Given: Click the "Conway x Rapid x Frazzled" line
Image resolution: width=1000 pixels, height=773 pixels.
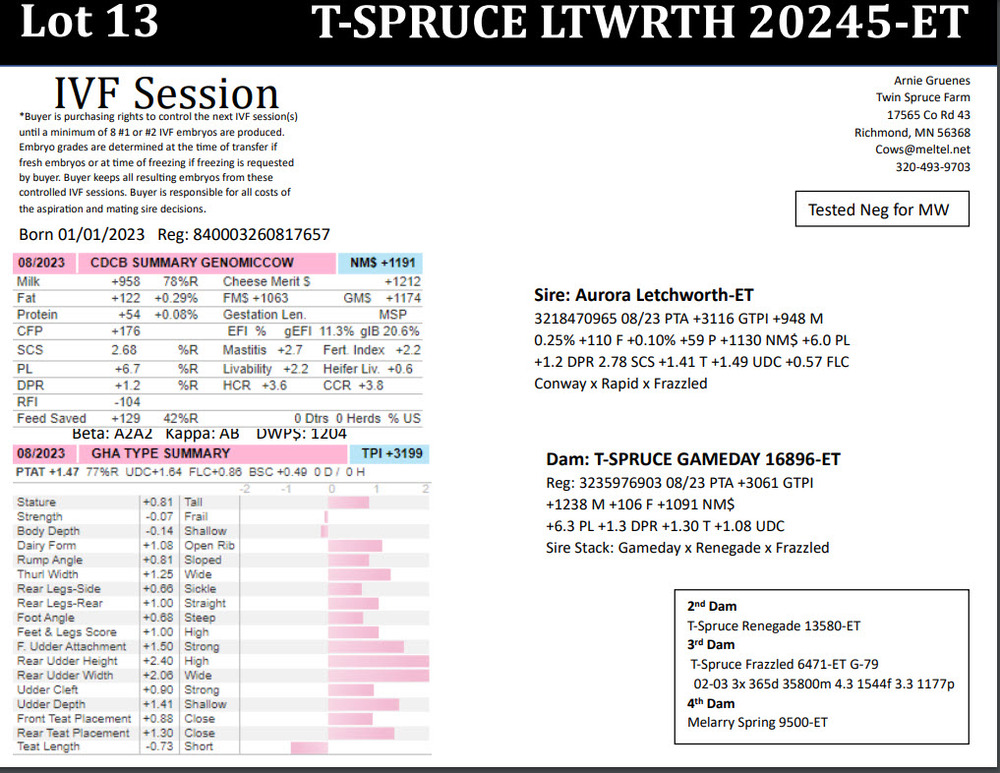Looking at the screenshot, I should [621, 384].
